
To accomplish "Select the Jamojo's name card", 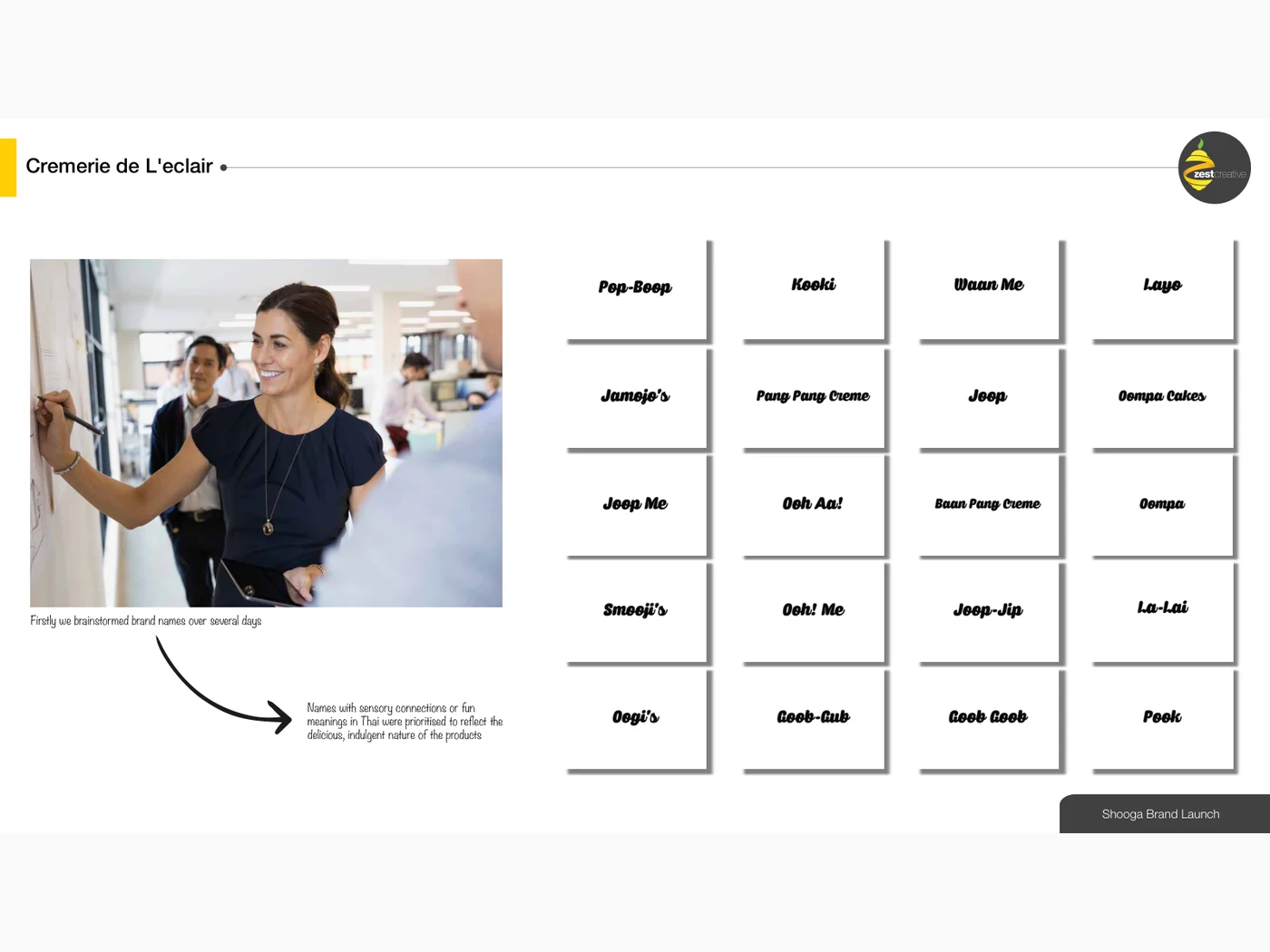I will (x=638, y=399).
